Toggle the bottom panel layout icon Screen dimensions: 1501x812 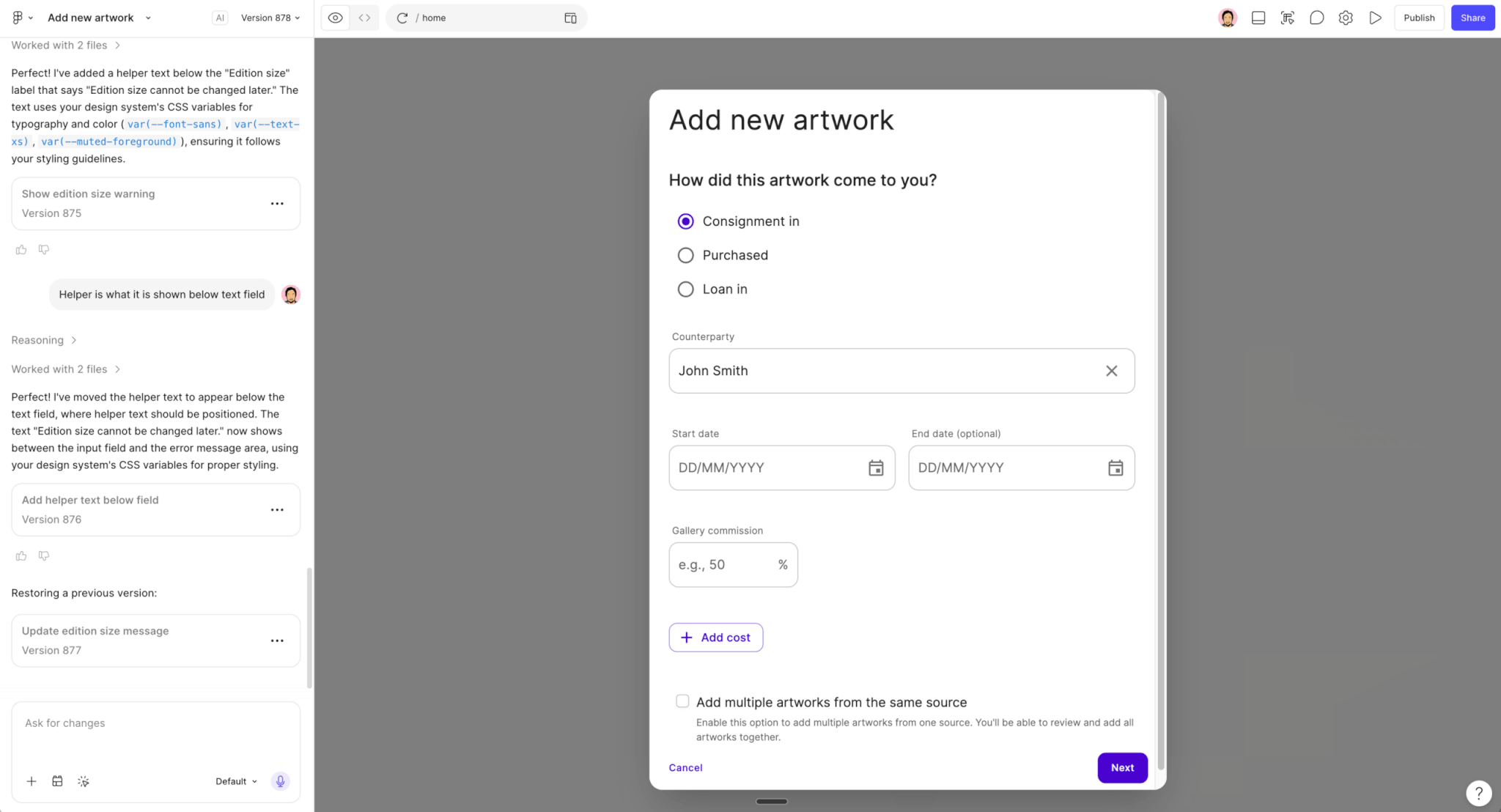click(1258, 18)
